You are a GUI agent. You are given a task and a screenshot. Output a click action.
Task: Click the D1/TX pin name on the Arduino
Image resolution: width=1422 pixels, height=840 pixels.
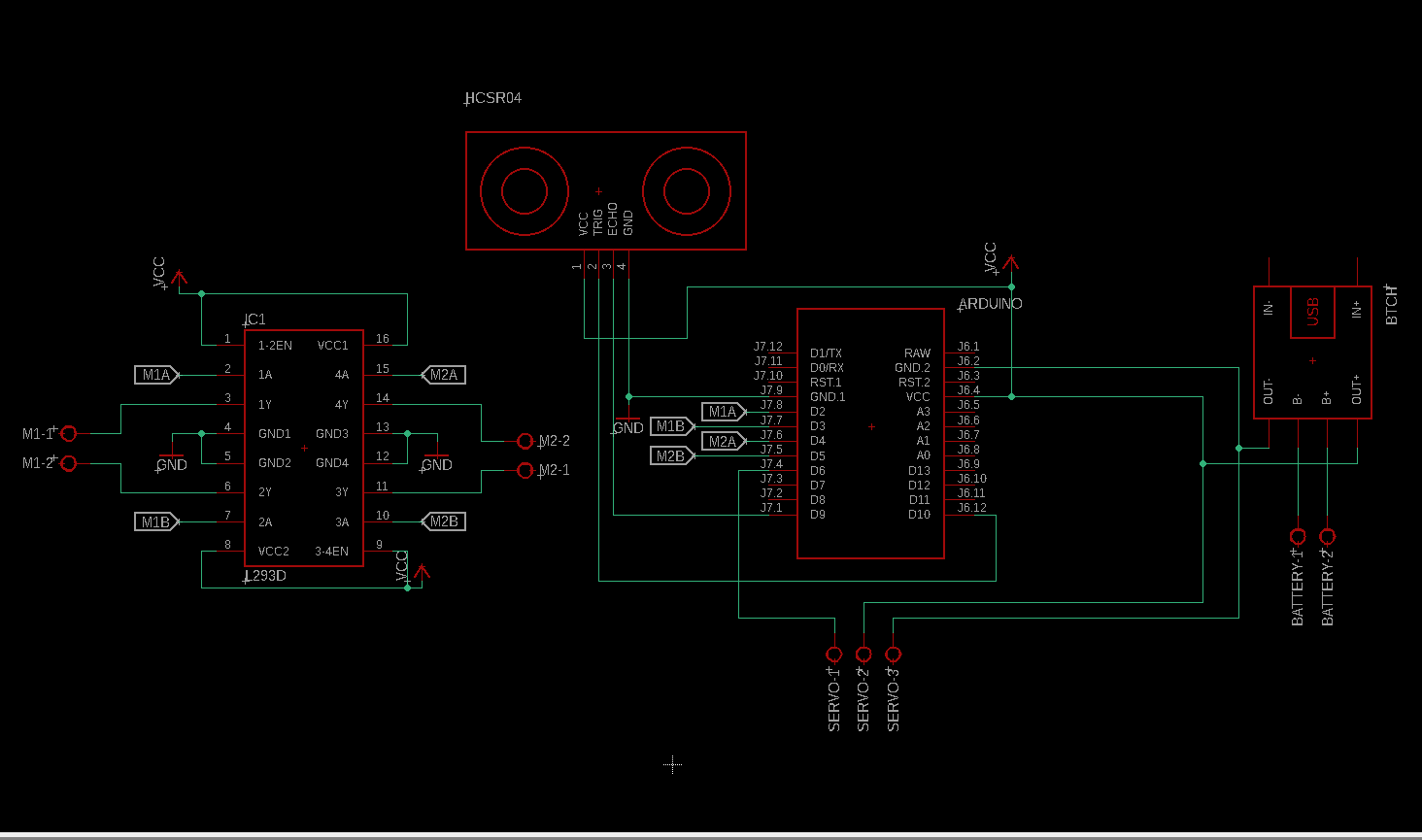click(827, 353)
